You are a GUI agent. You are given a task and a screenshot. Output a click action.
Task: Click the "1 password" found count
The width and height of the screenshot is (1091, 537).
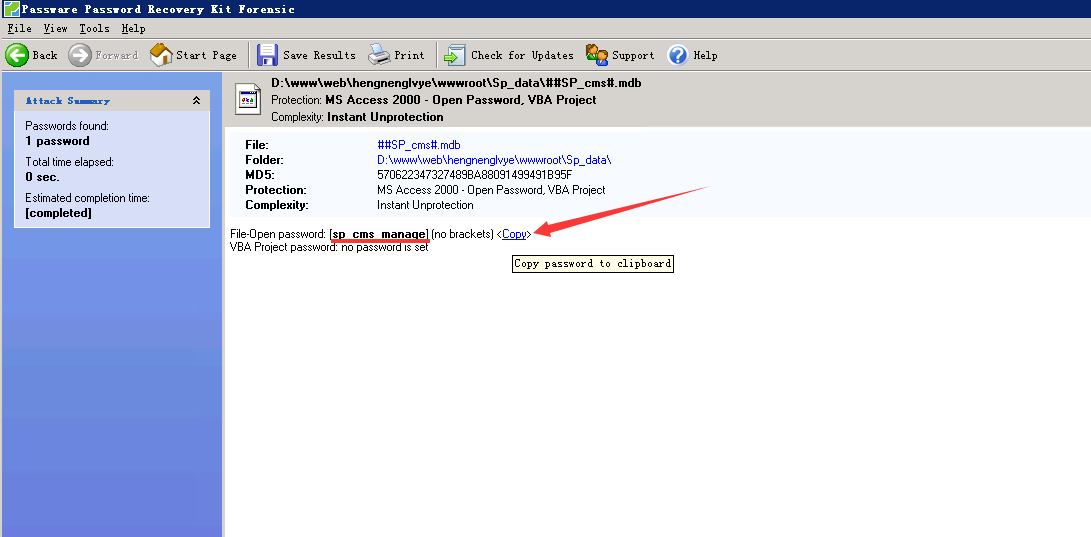[x=57, y=141]
